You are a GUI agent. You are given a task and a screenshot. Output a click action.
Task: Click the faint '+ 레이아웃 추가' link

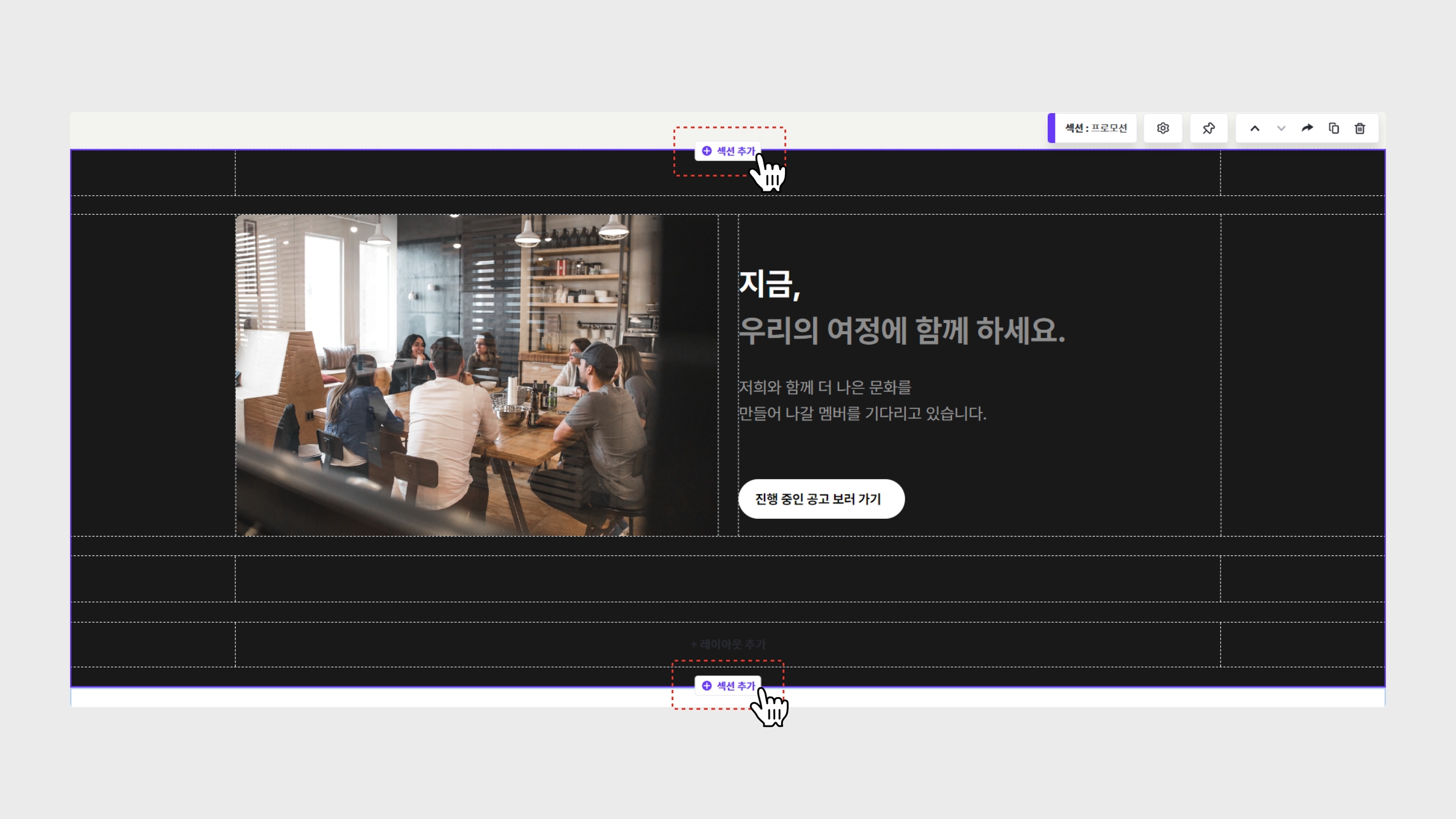728,645
